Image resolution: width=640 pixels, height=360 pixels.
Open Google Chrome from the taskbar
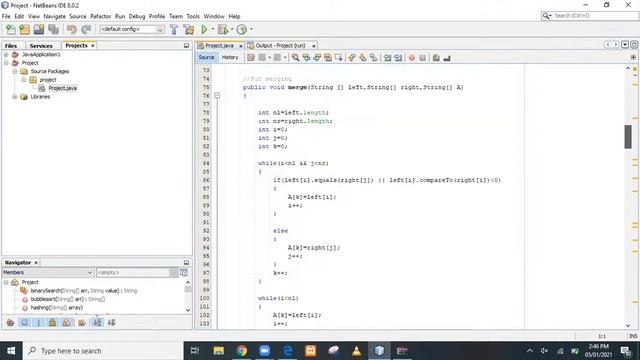[242, 351]
